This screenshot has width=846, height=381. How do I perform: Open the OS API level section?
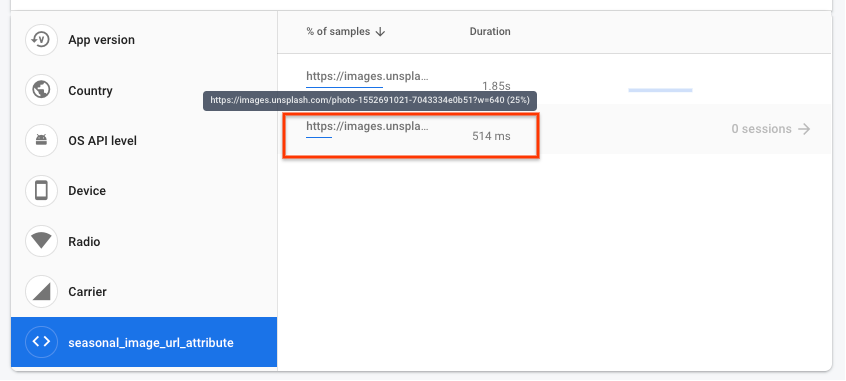pos(144,140)
